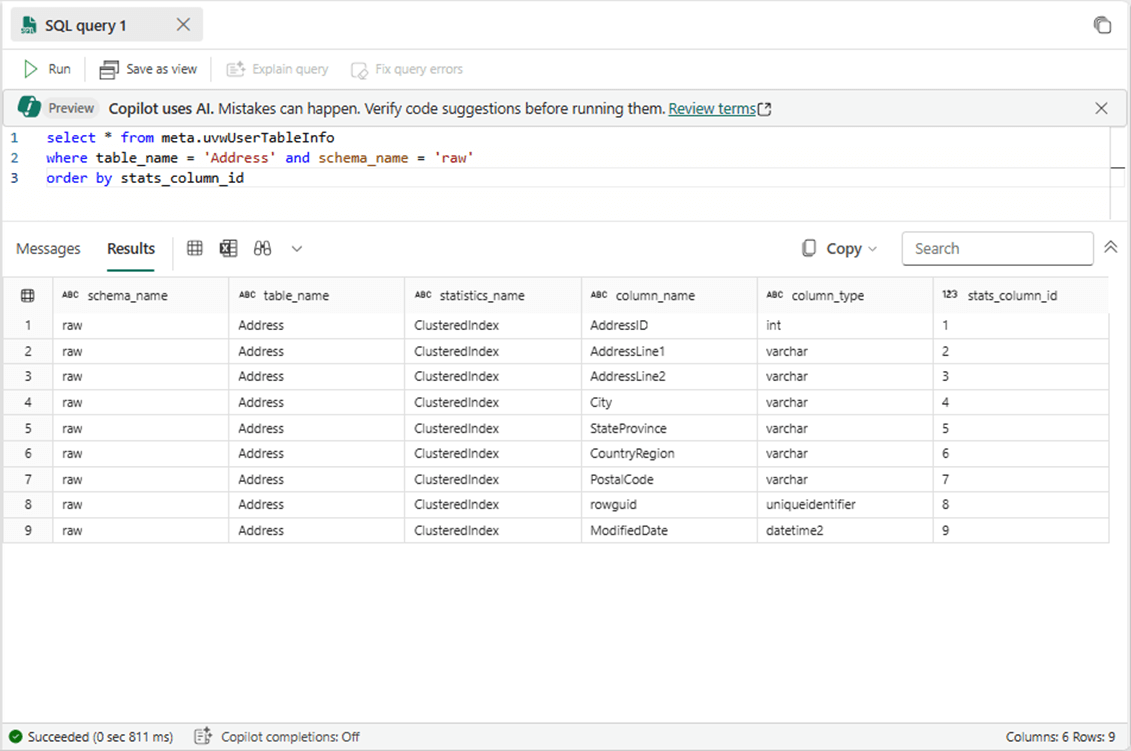
Task: Select the Results tab
Action: [x=131, y=248]
